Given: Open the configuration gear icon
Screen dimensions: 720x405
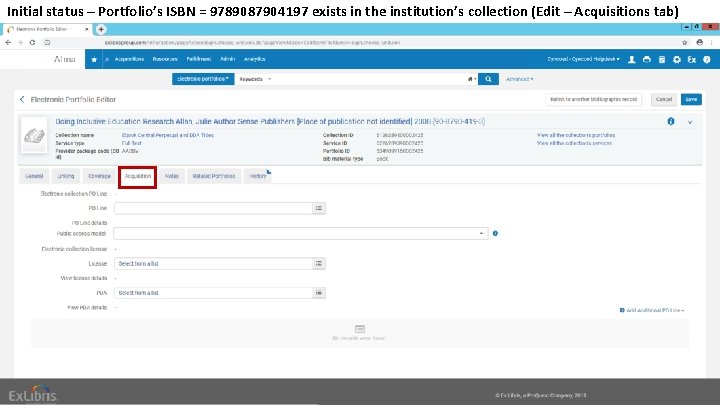Looking at the screenshot, I should pyautogui.click(x=677, y=59).
